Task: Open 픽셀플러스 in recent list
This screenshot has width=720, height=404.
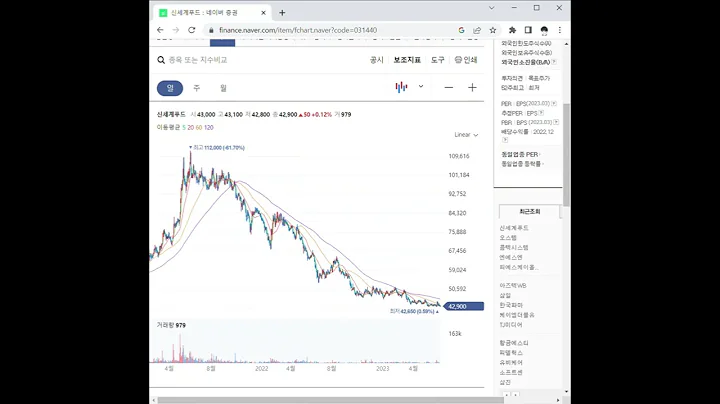Action: click(511, 353)
